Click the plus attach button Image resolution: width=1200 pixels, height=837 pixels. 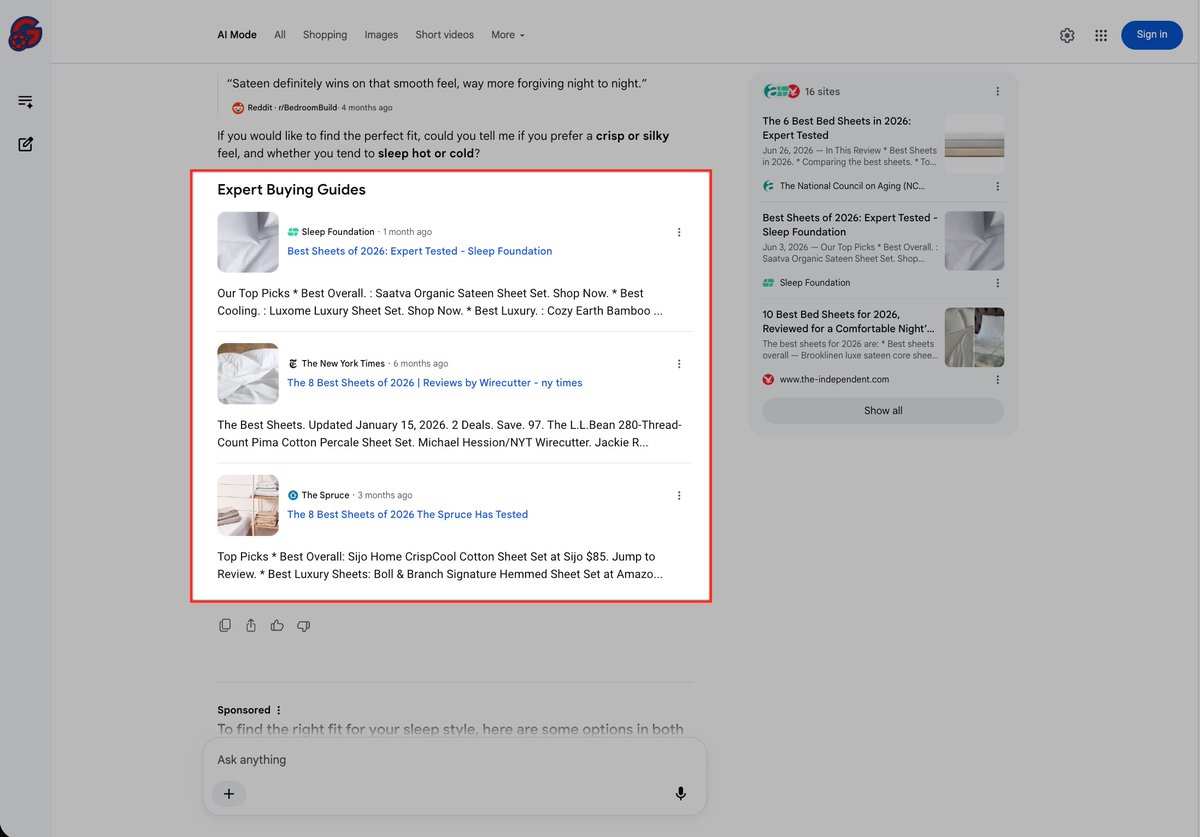229,794
